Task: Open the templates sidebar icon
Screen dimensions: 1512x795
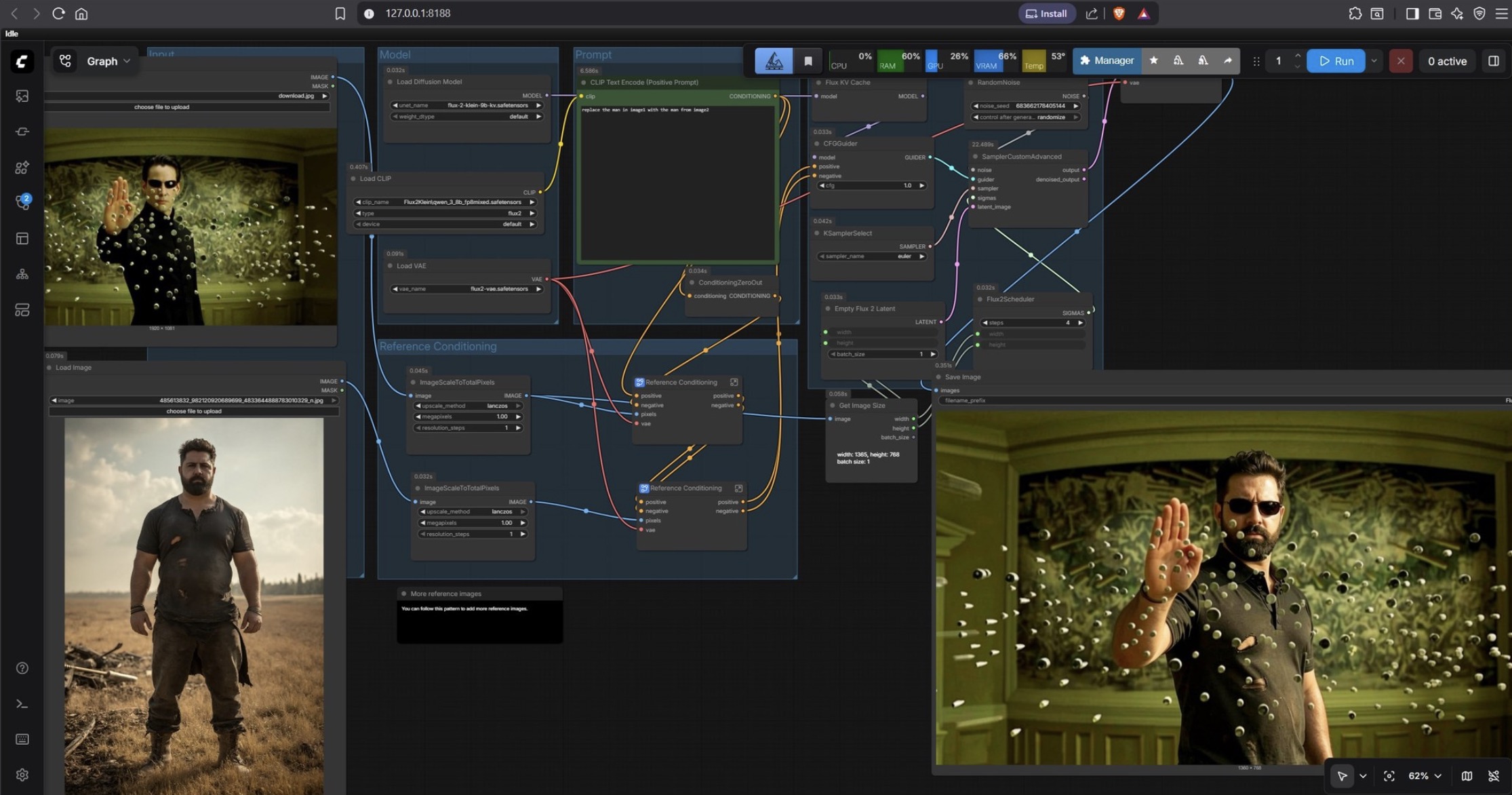Action: [x=22, y=239]
